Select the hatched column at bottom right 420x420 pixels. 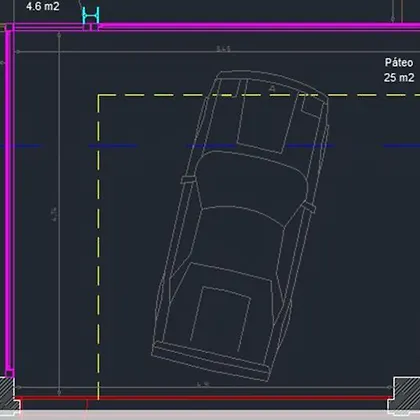(x=406, y=396)
